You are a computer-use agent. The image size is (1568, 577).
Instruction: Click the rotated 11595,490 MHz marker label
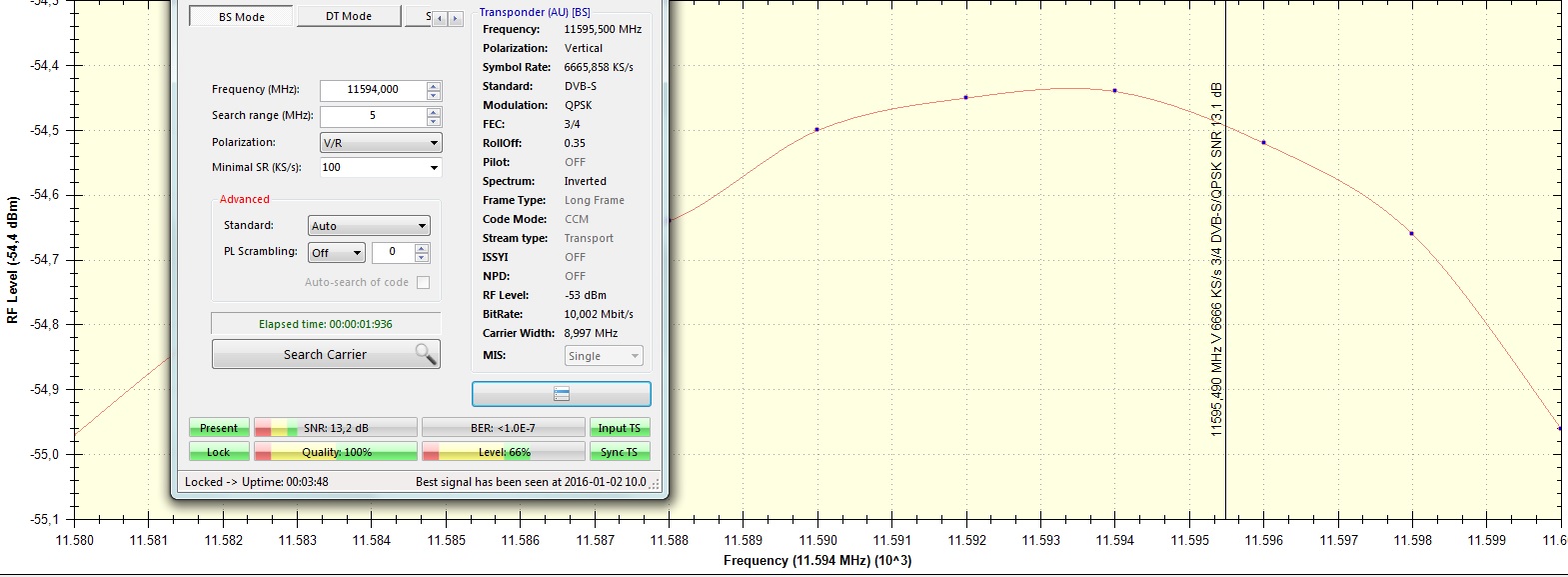1216,260
